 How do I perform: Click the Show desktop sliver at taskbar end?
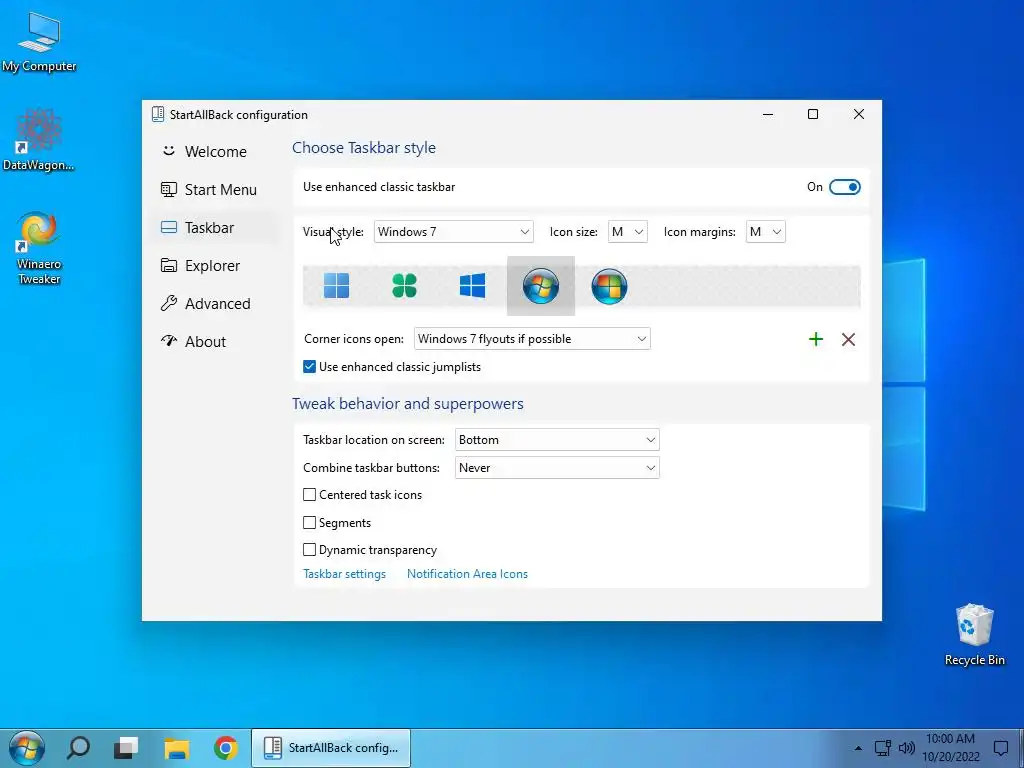pos(1021,748)
